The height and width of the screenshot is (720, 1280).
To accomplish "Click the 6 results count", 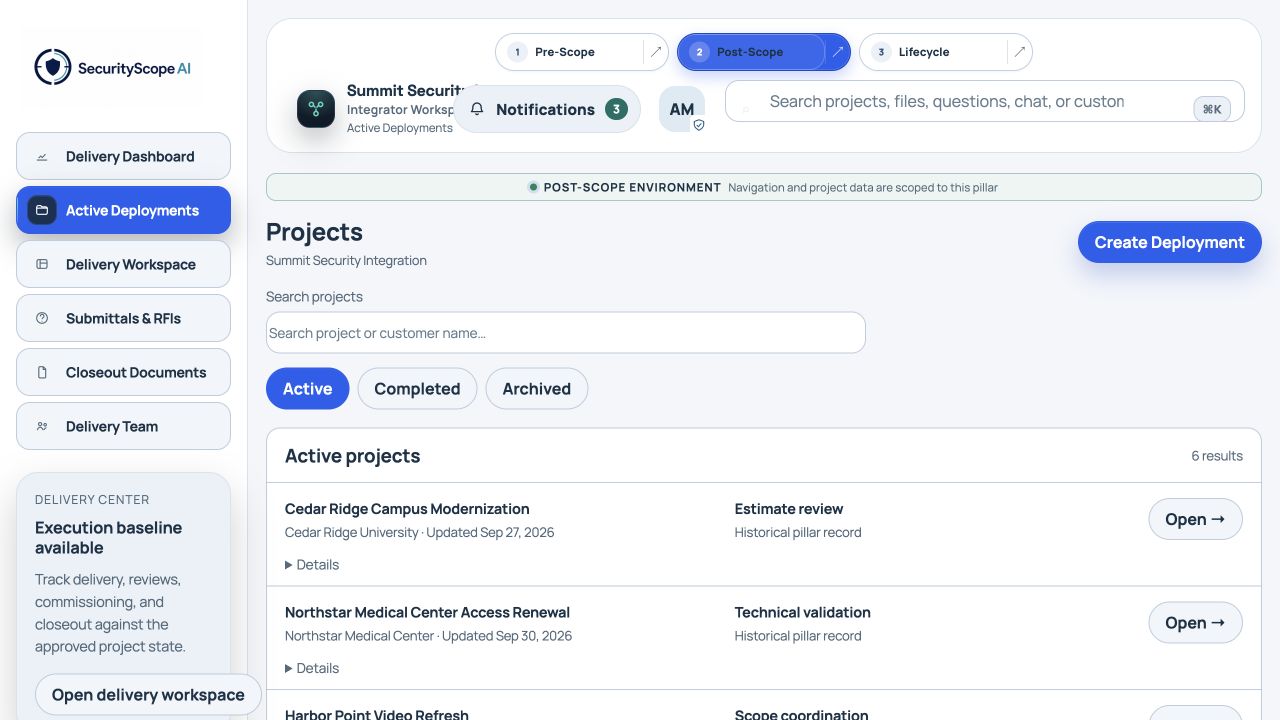I will (x=1217, y=456).
